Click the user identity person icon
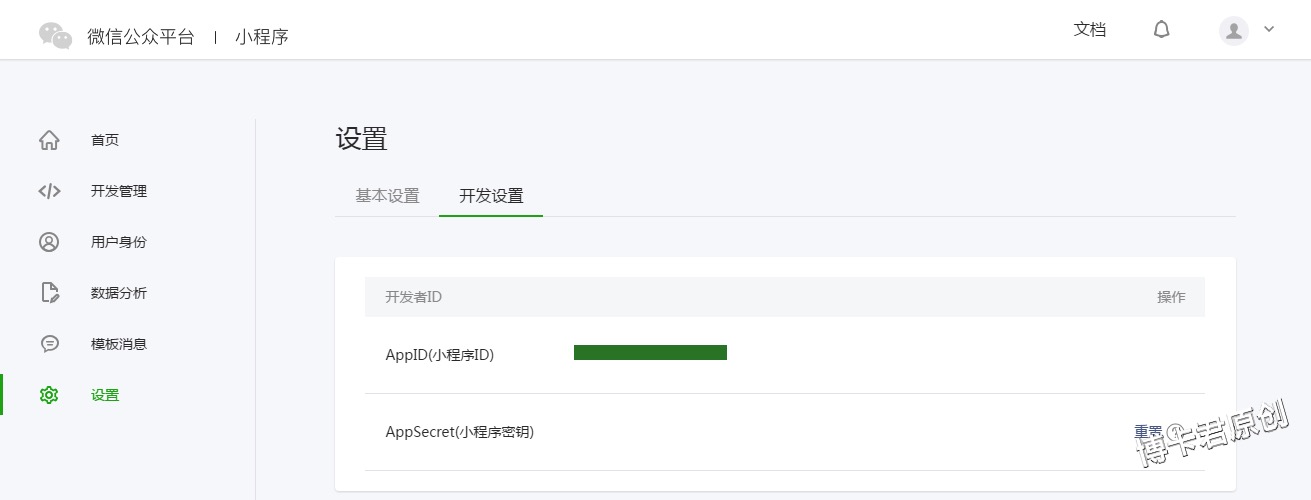 point(49,242)
